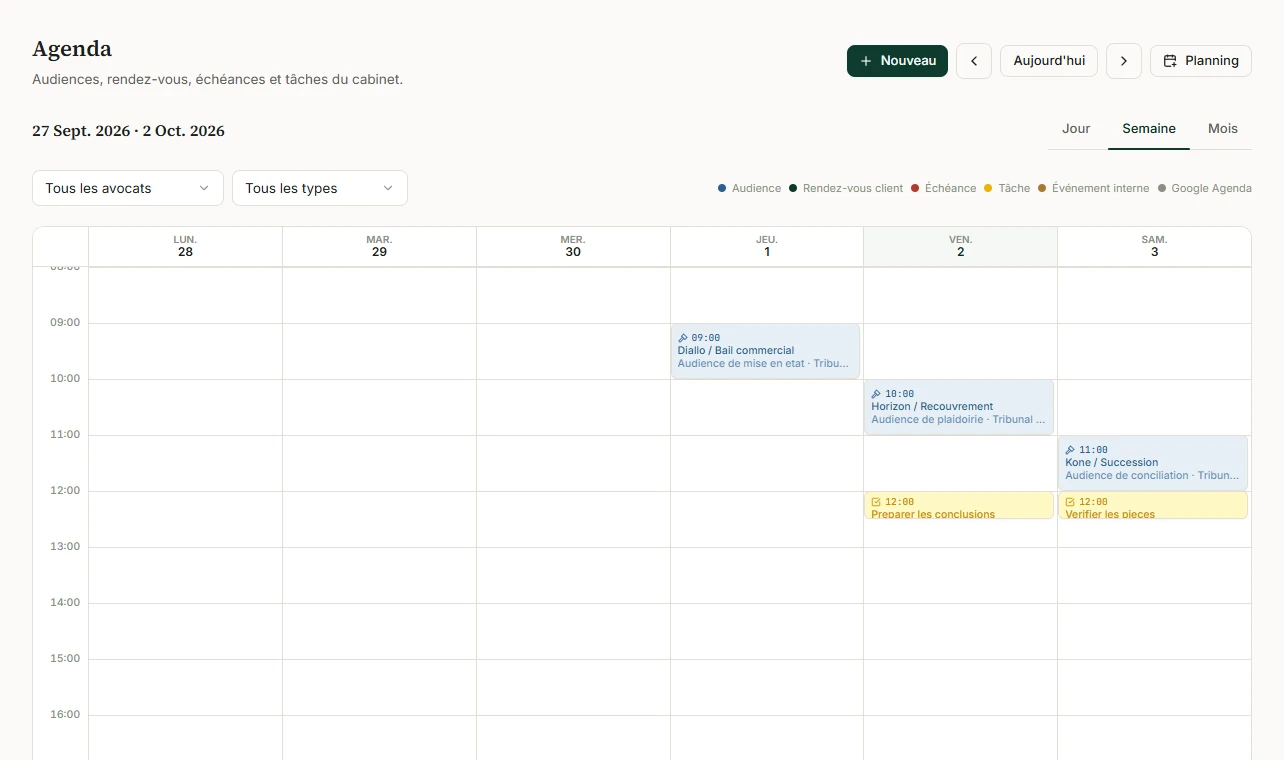Open the Preparer les conclusions task
The height and width of the screenshot is (760, 1284).
[959, 505]
